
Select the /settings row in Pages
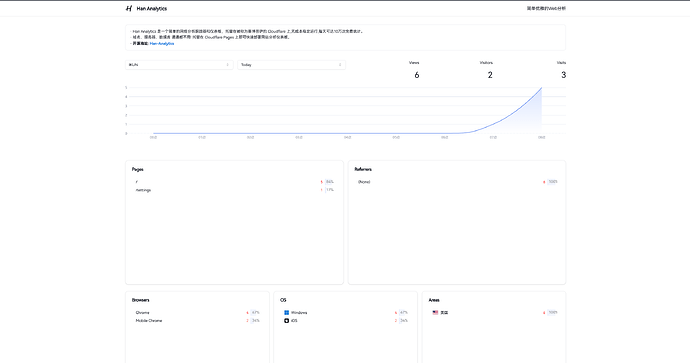point(235,190)
